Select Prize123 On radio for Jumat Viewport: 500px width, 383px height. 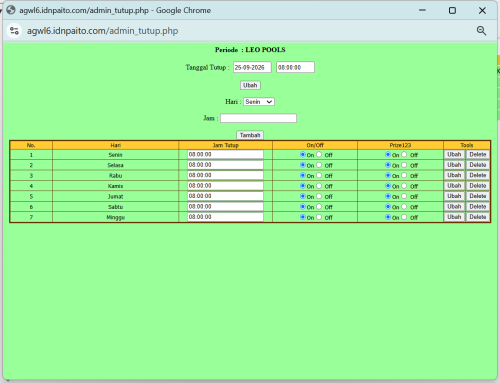pos(388,196)
